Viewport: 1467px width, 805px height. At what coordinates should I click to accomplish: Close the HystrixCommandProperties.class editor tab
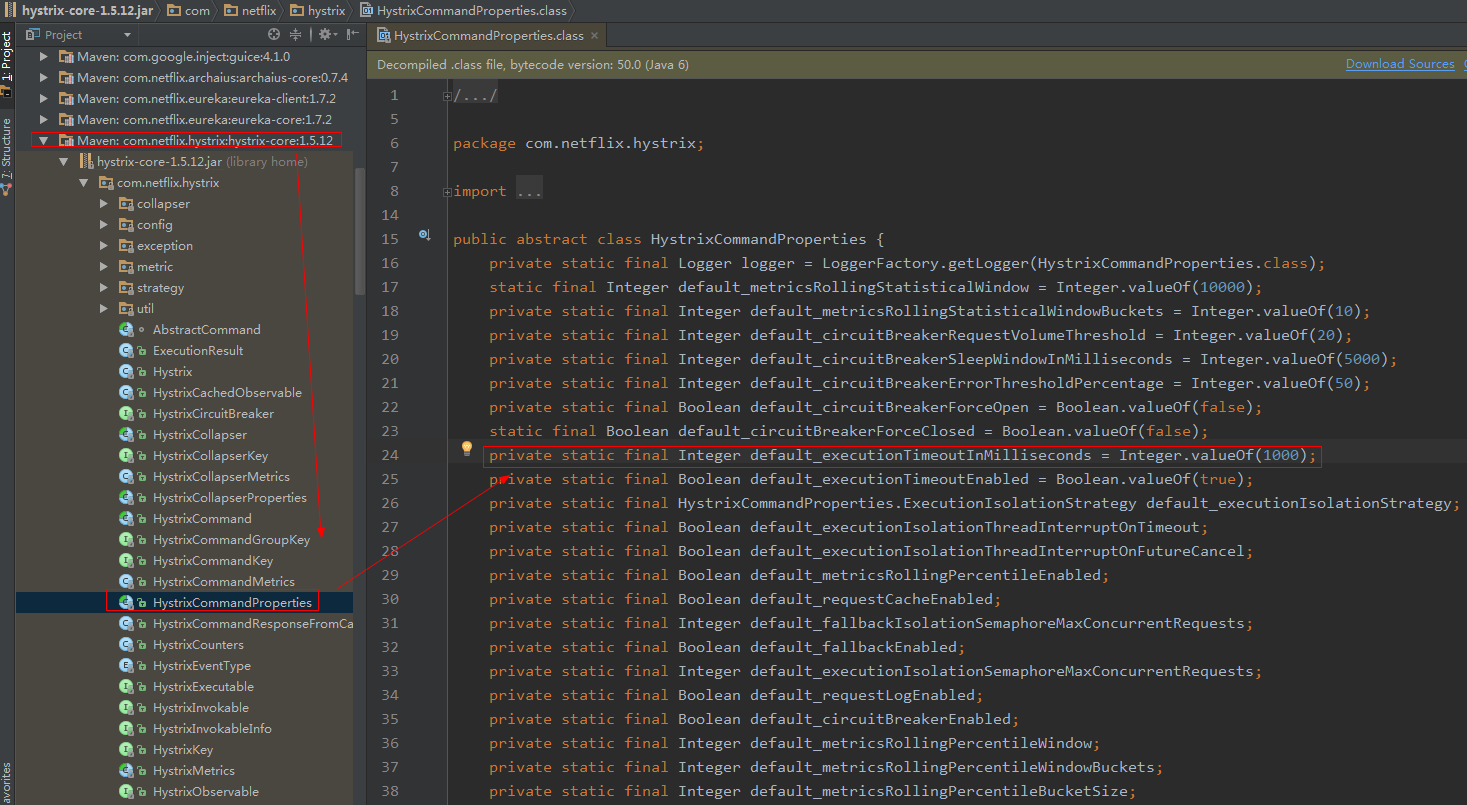(x=595, y=35)
